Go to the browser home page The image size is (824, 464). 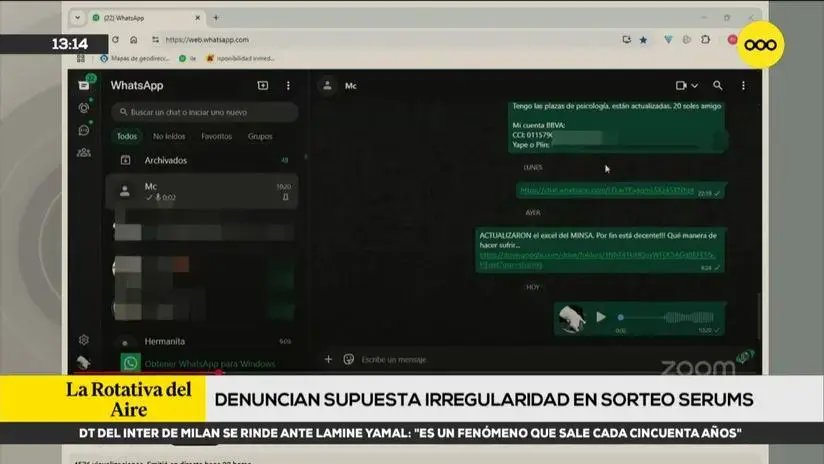134,39
